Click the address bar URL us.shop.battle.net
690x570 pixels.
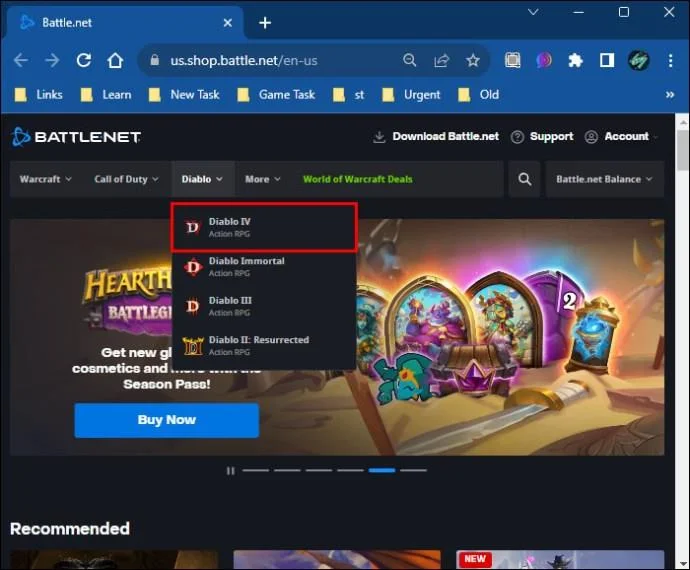[x=244, y=60]
